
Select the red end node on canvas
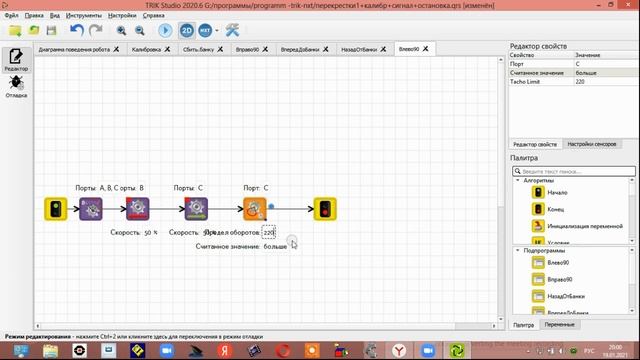[x=325, y=209]
